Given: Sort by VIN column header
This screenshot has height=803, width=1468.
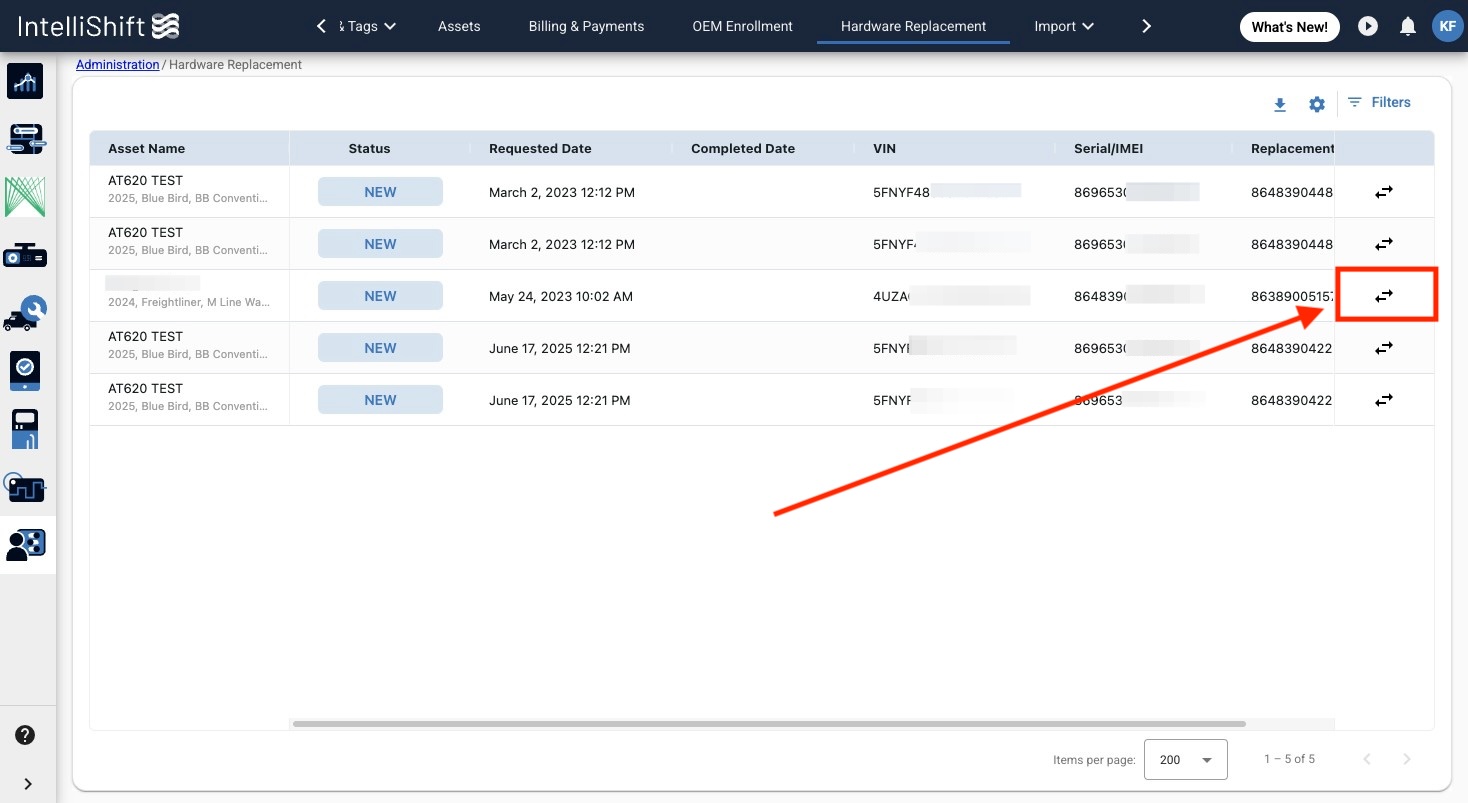Looking at the screenshot, I should [884, 148].
